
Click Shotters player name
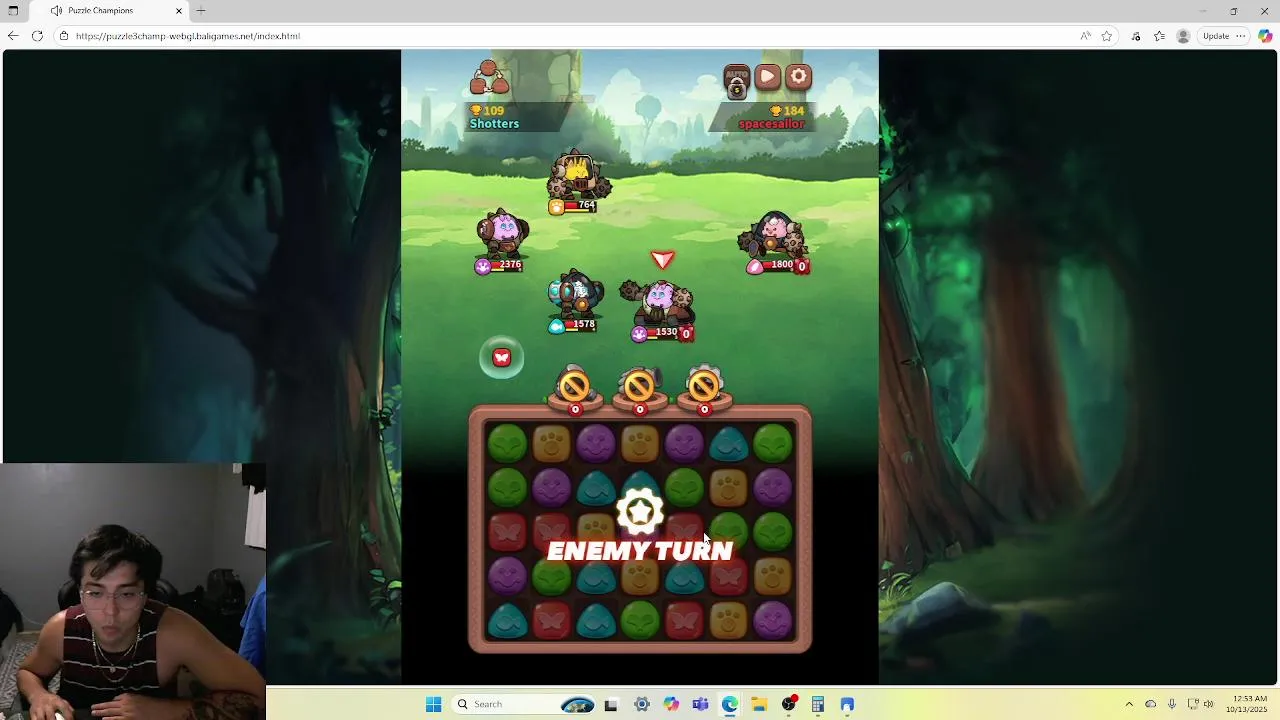pyautogui.click(x=494, y=124)
